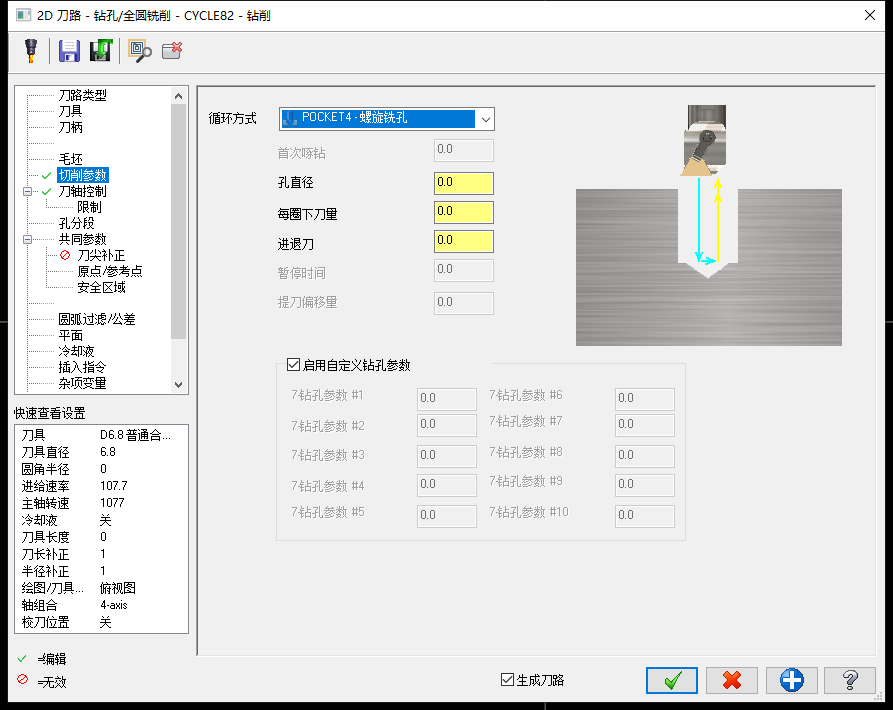Click the 俯视图 plane value
893x710 pixels.
click(x=117, y=588)
